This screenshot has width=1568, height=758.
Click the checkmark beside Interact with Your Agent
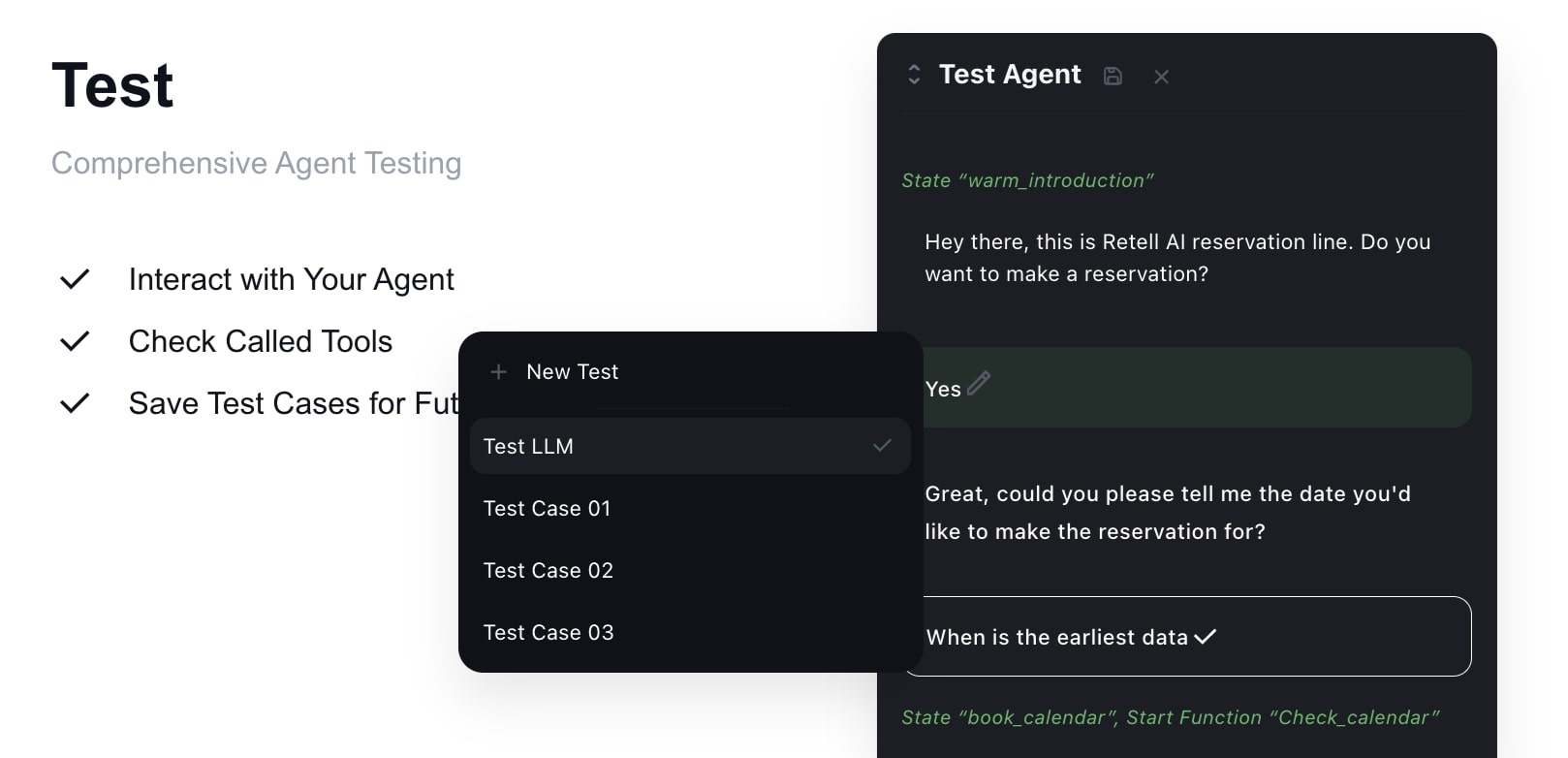click(x=75, y=279)
